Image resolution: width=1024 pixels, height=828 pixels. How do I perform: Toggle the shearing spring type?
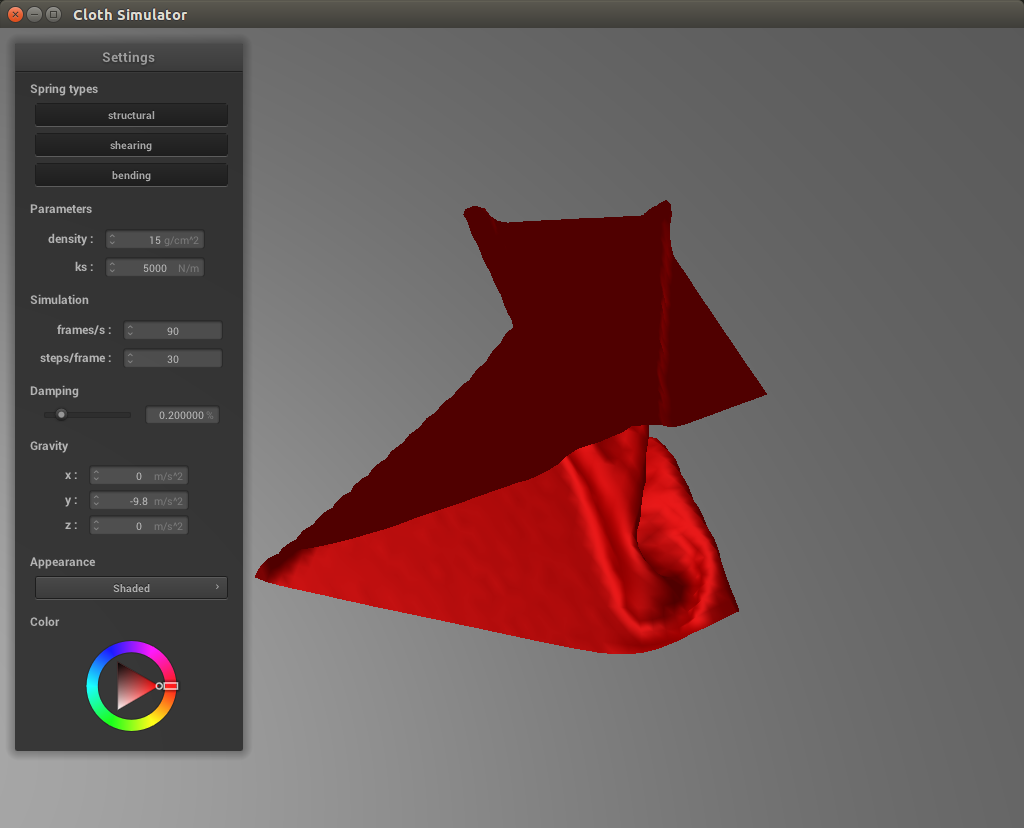pyautogui.click(x=131, y=145)
